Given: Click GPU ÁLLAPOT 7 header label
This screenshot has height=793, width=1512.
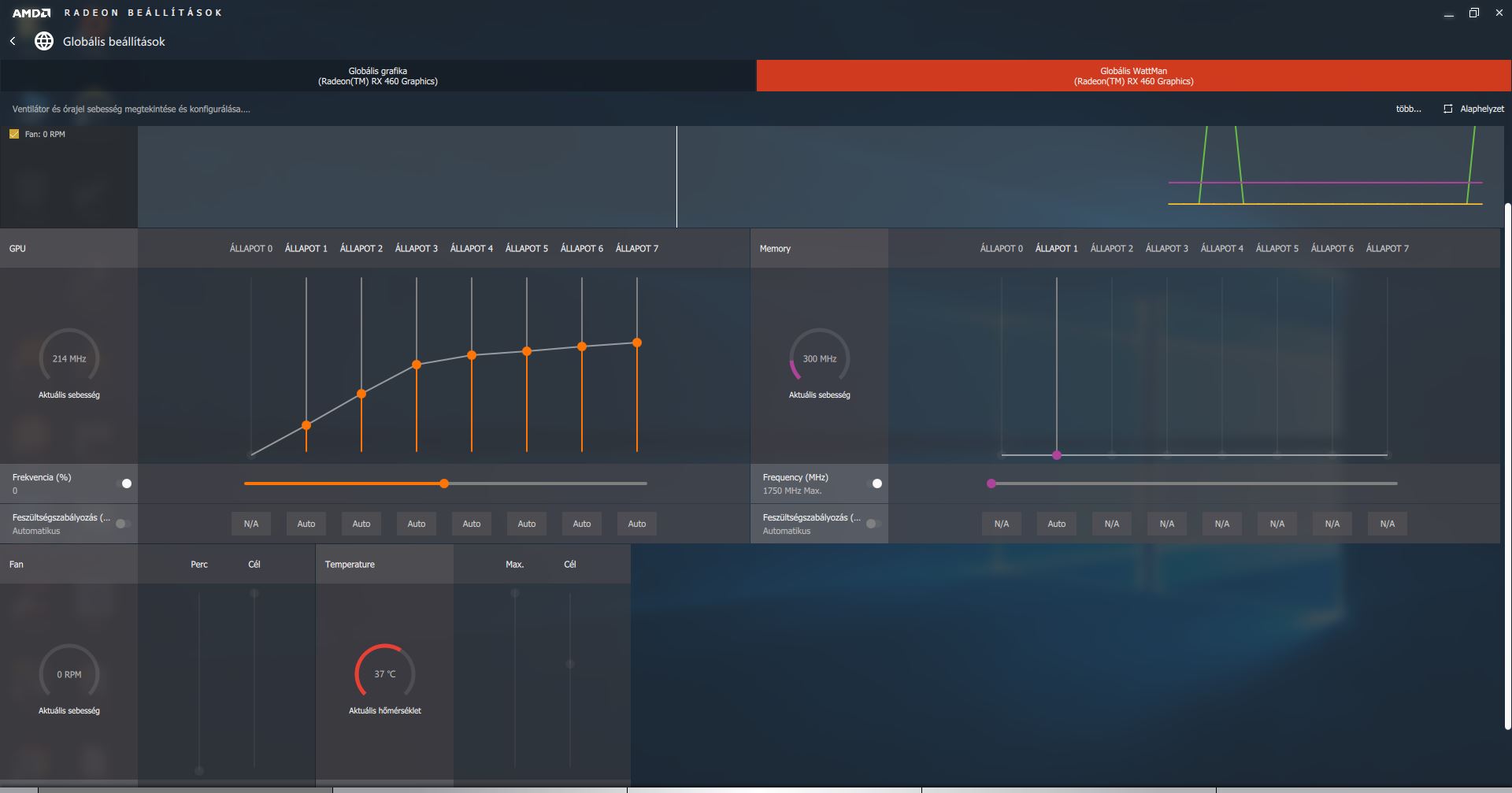Looking at the screenshot, I should [637, 248].
